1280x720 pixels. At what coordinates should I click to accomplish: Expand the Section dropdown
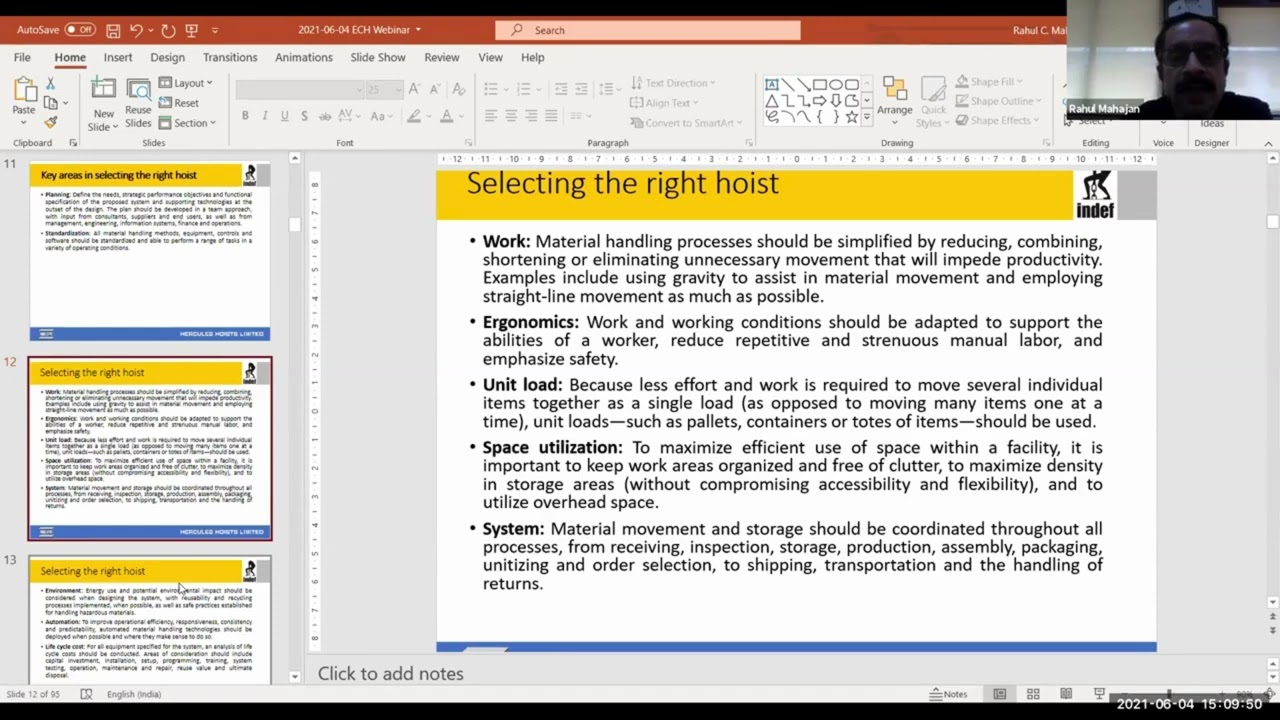tap(187, 123)
